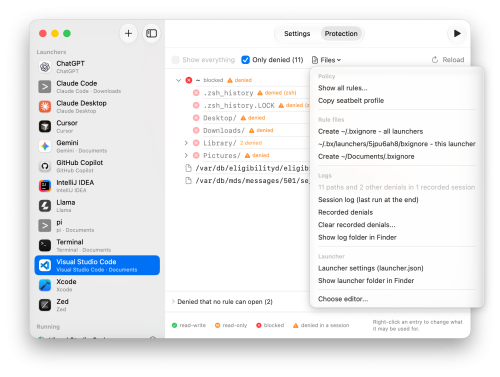Click blocked icon beside Library/
Screen dimensions: 500x377
coord(196,143)
